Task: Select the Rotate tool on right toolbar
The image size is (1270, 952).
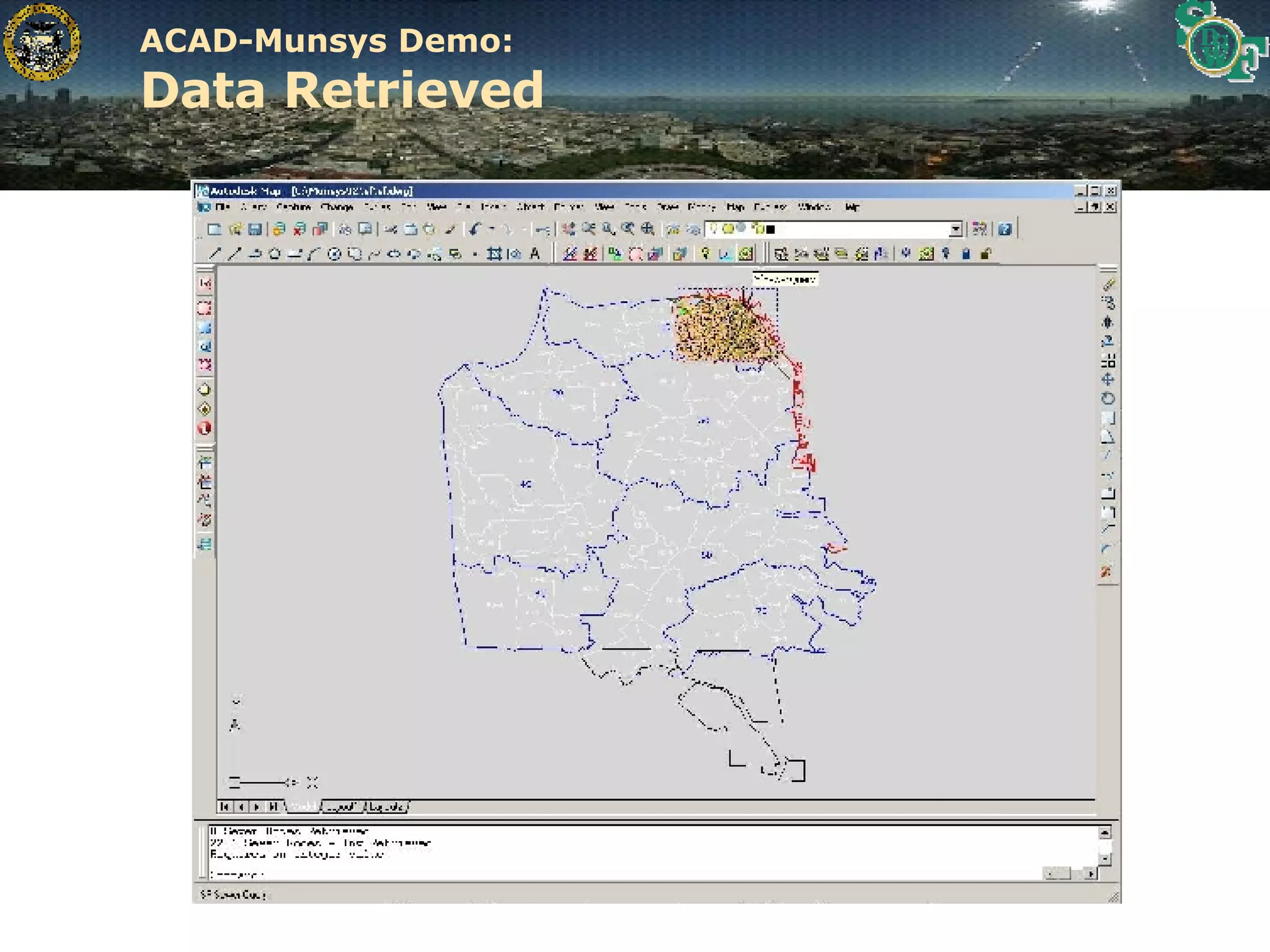Action: (x=1108, y=399)
